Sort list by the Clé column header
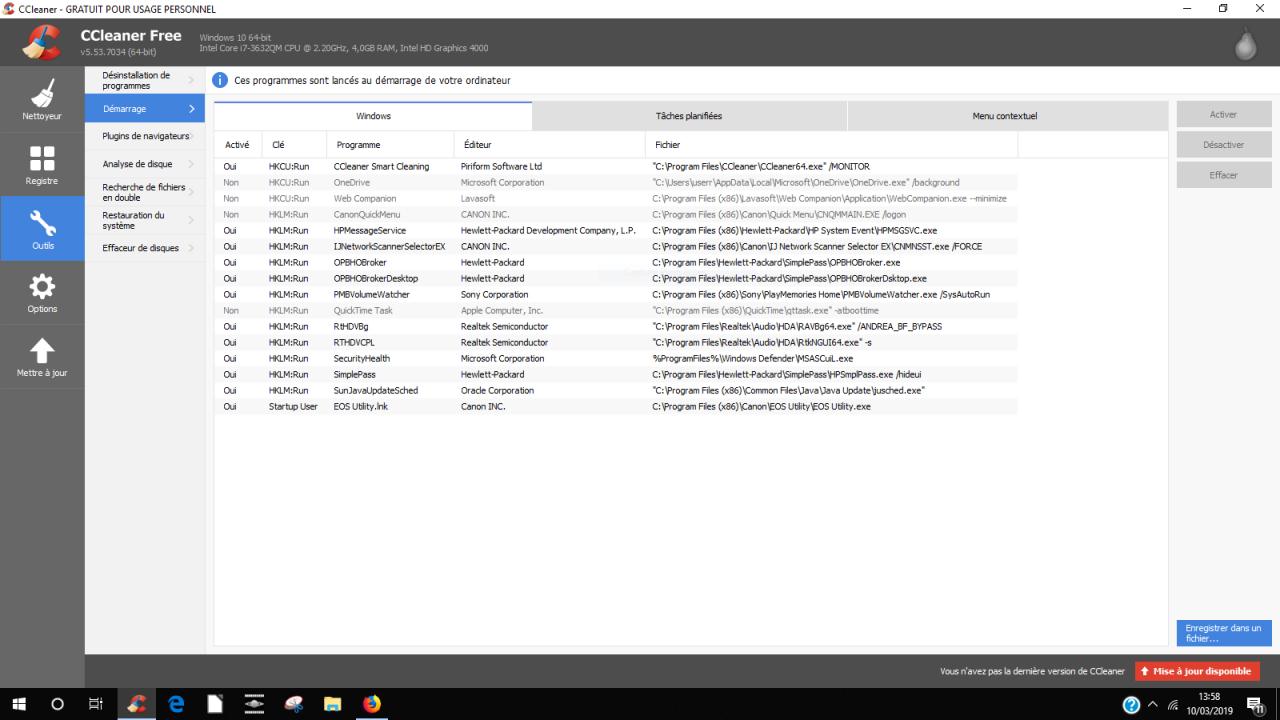This screenshot has width=1280, height=720. pyautogui.click(x=295, y=145)
